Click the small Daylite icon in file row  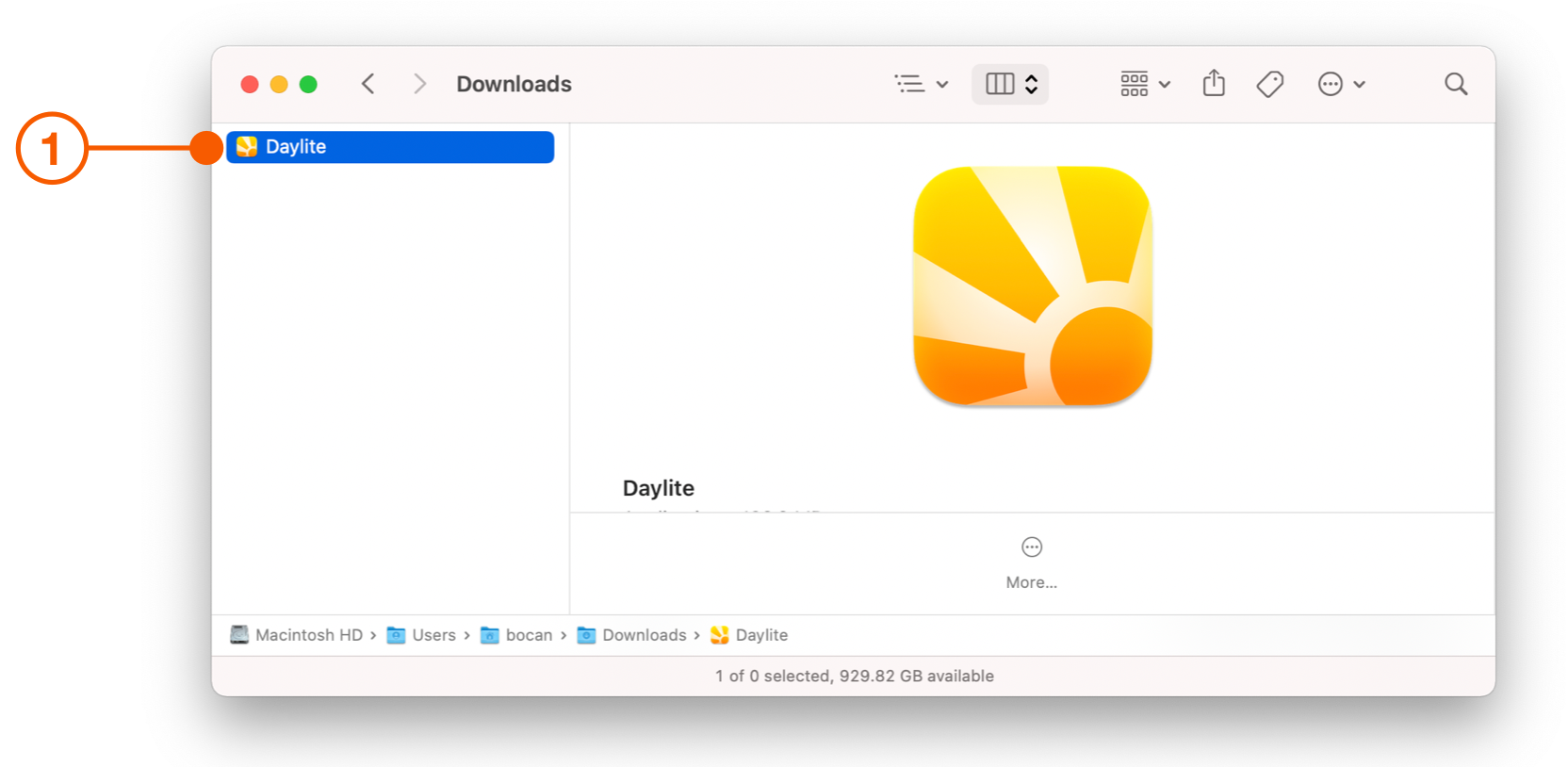pyautogui.click(x=247, y=147)
